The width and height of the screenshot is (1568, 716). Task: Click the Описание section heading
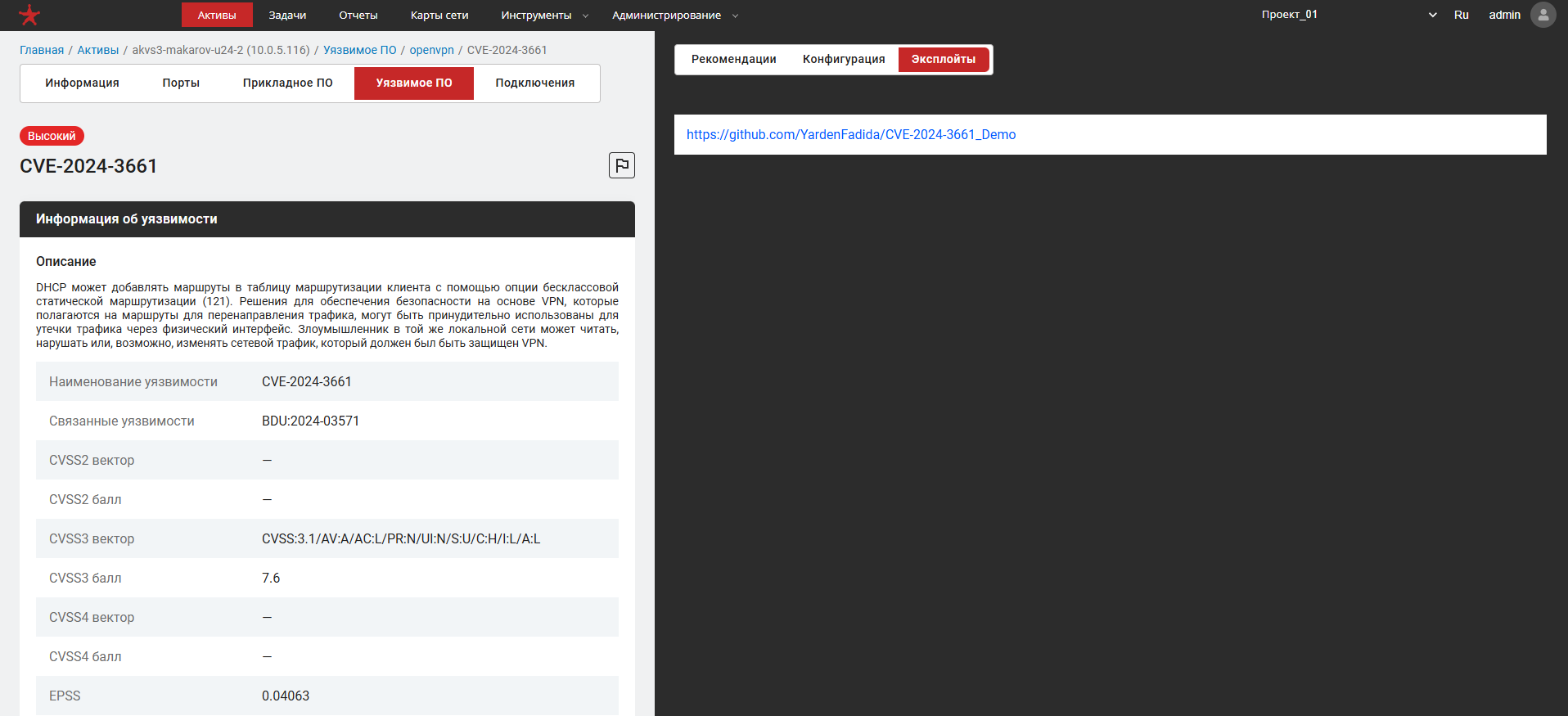[66, 261]
